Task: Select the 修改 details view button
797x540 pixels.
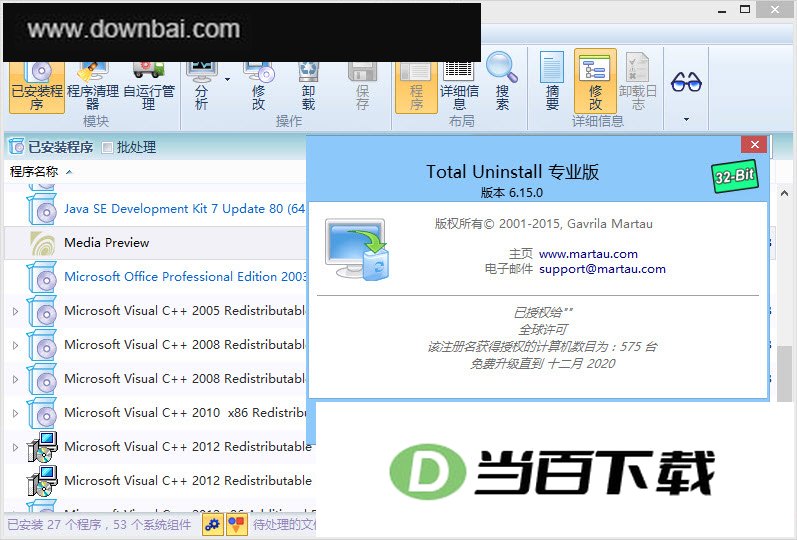Action: pyautogui.click(x=595, y=81)
